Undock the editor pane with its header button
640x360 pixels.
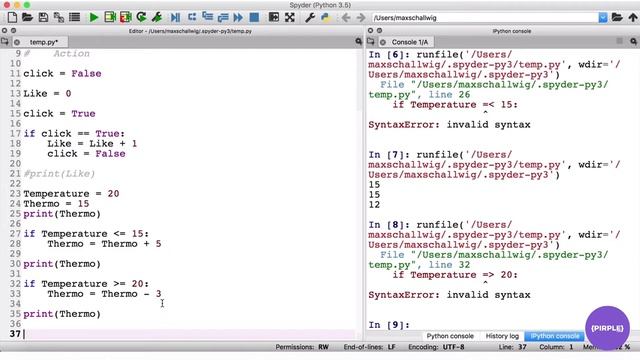13,31
